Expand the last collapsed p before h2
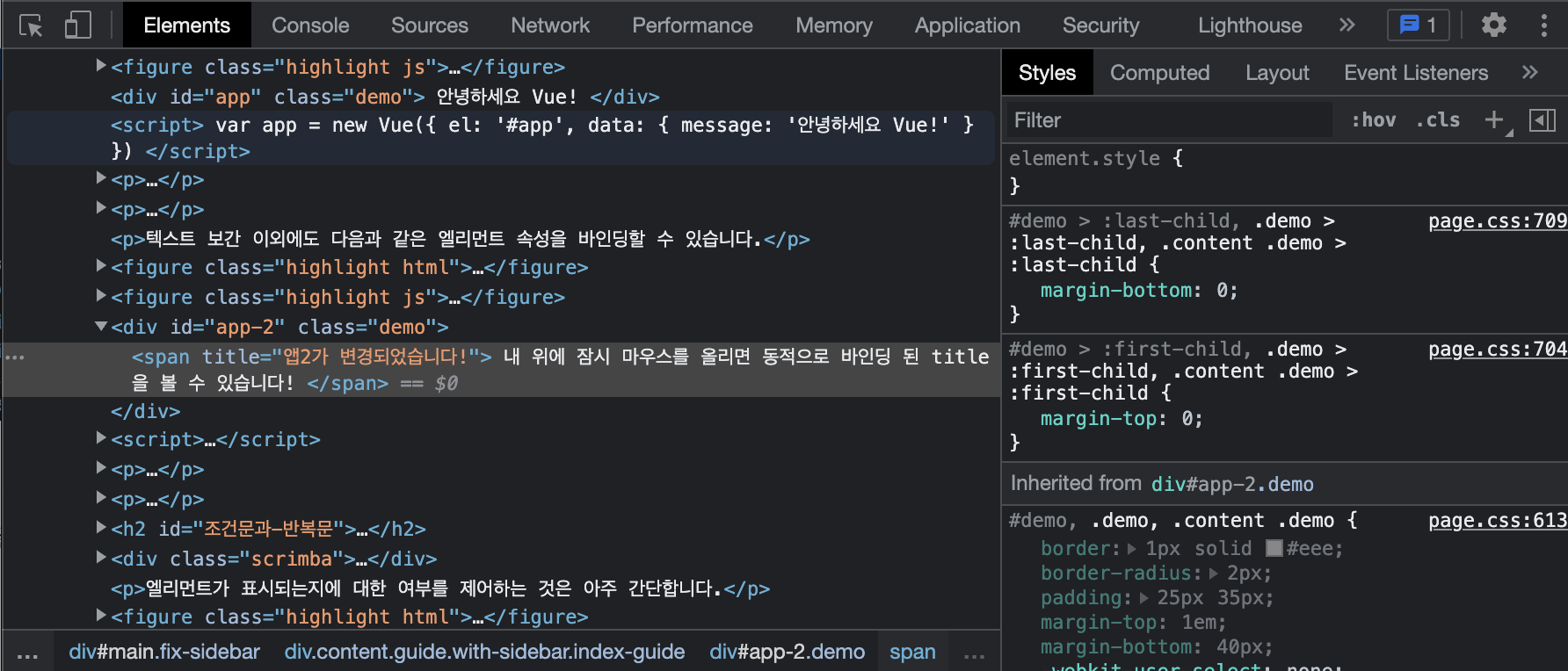1568x671 pixels. click(x=101, y=498)
